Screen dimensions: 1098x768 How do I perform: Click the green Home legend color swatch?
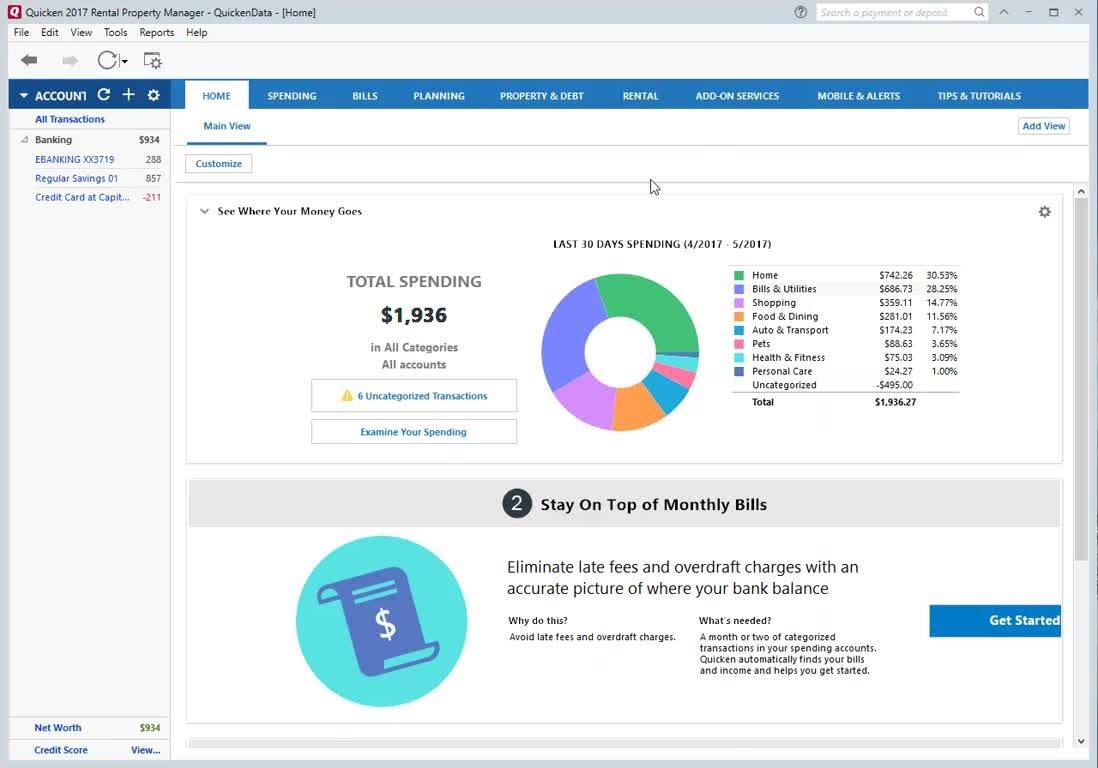tap(739, 275)
